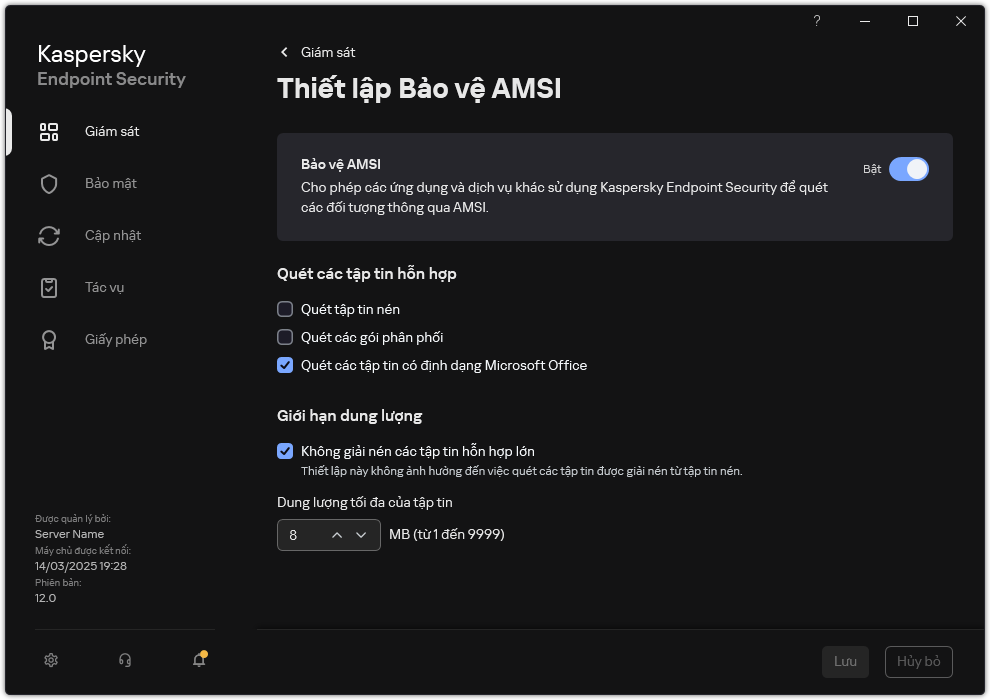Open the Bảo mật sidebar section
This screenshot has width=990, height=700.
point(110,184)
